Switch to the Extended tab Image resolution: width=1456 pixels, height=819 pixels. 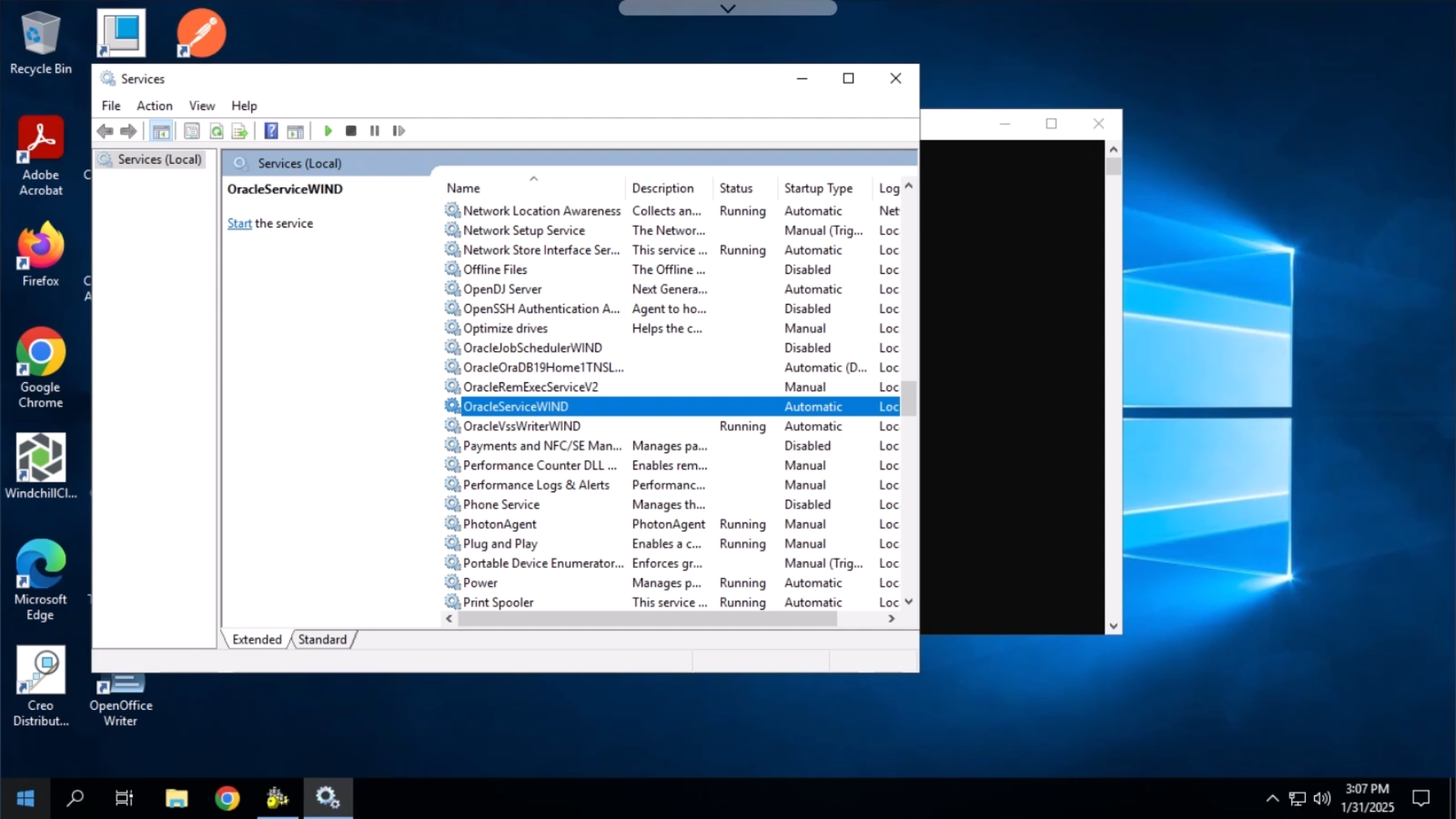tap(257, 639)
